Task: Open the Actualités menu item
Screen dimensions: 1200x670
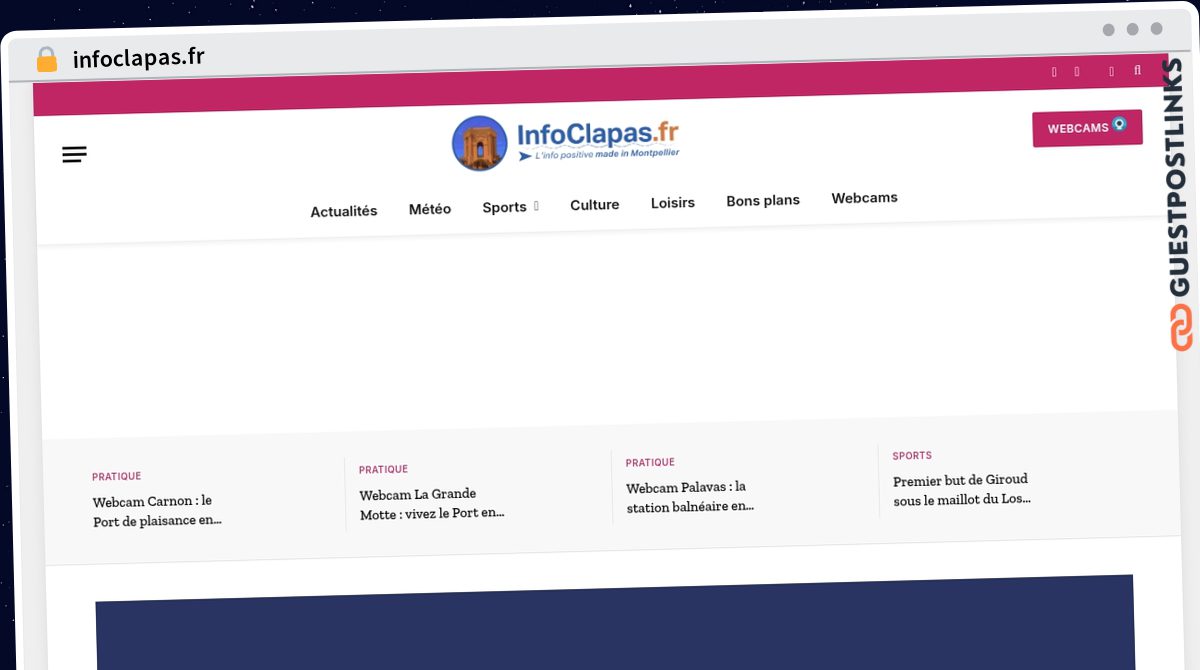Action: (x=344, y=211)
